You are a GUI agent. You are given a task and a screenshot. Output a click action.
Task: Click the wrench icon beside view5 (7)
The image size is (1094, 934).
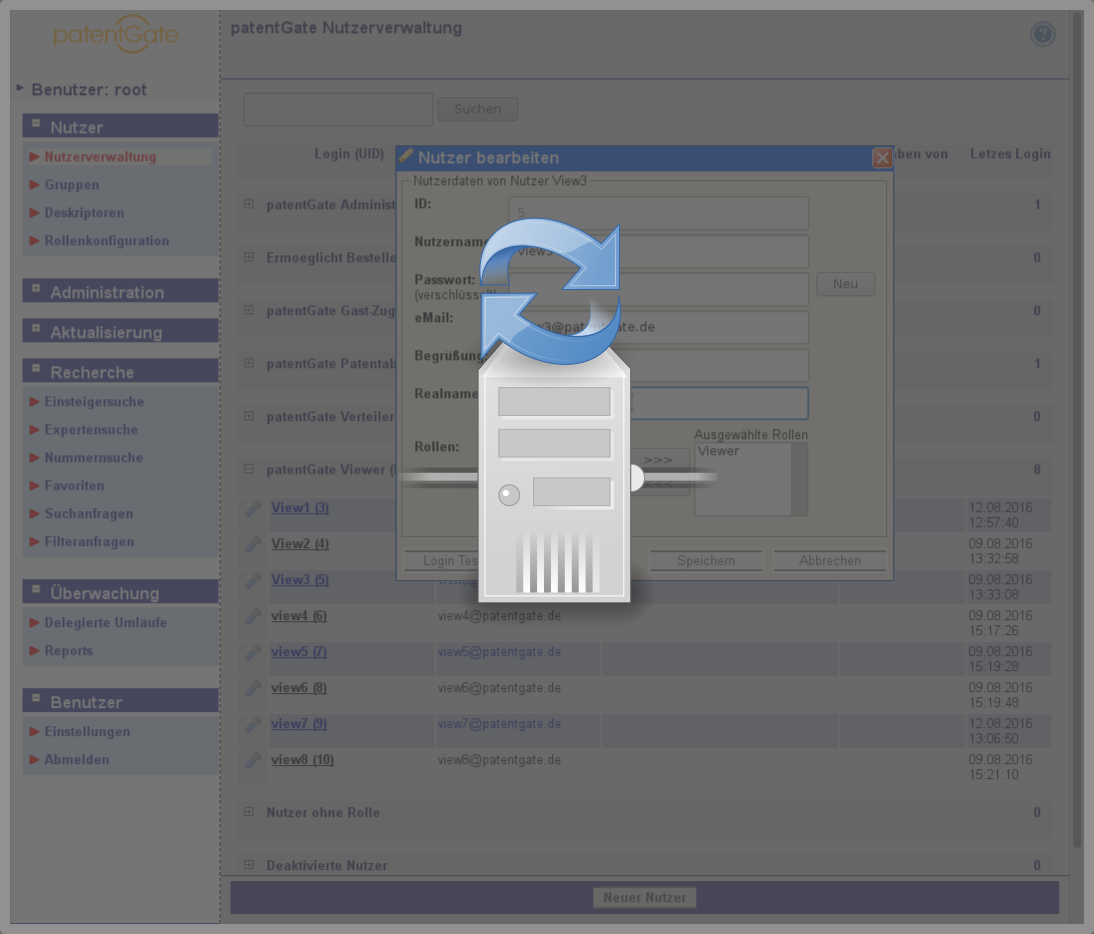253,652
